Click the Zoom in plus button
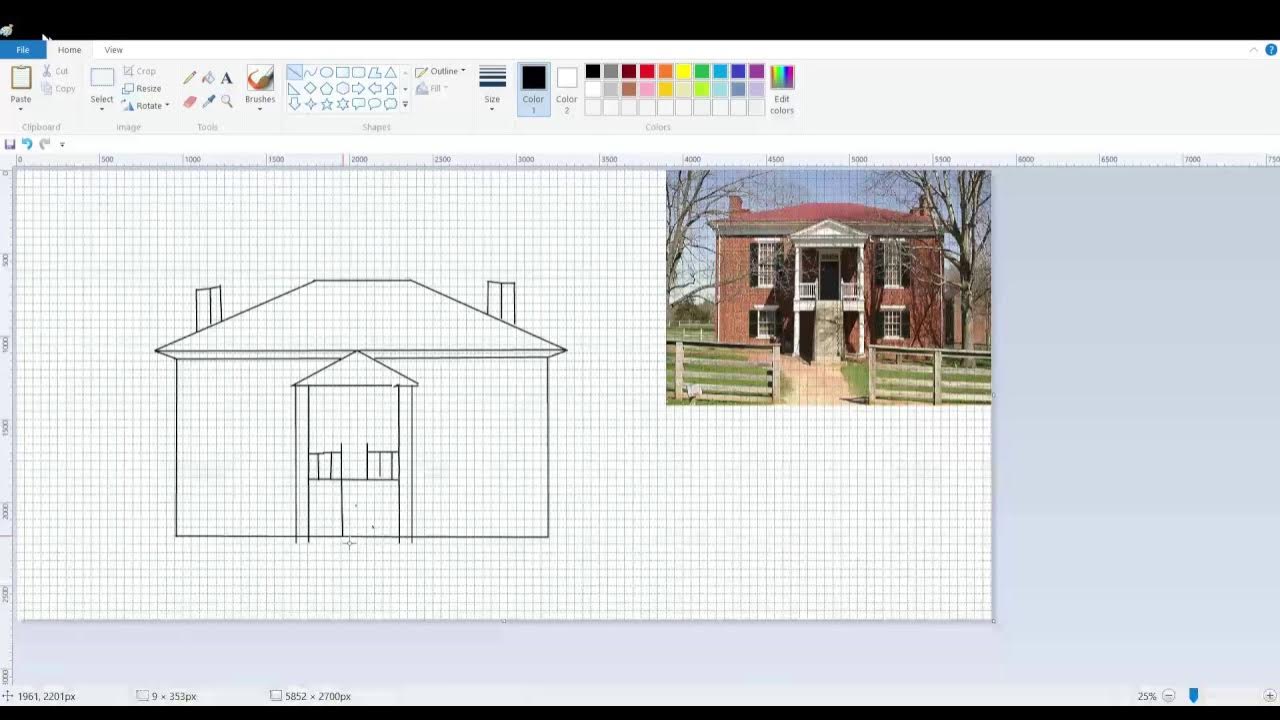This screenshot has width=1280, height=720. click(1270, 696)
